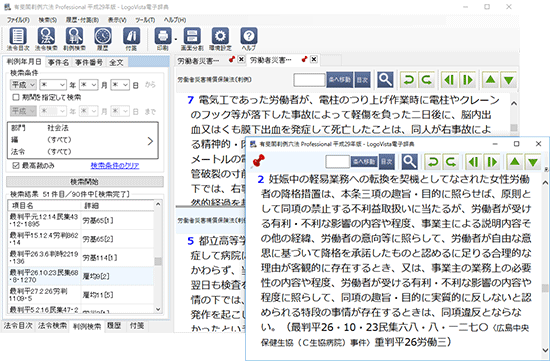The image size is (550, 361).
Task: Select result row 最判平15.12.4労判862
Action: click(80, 239)
